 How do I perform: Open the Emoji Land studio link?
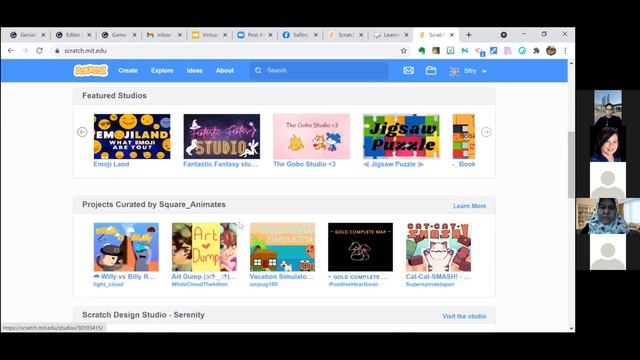111,164
